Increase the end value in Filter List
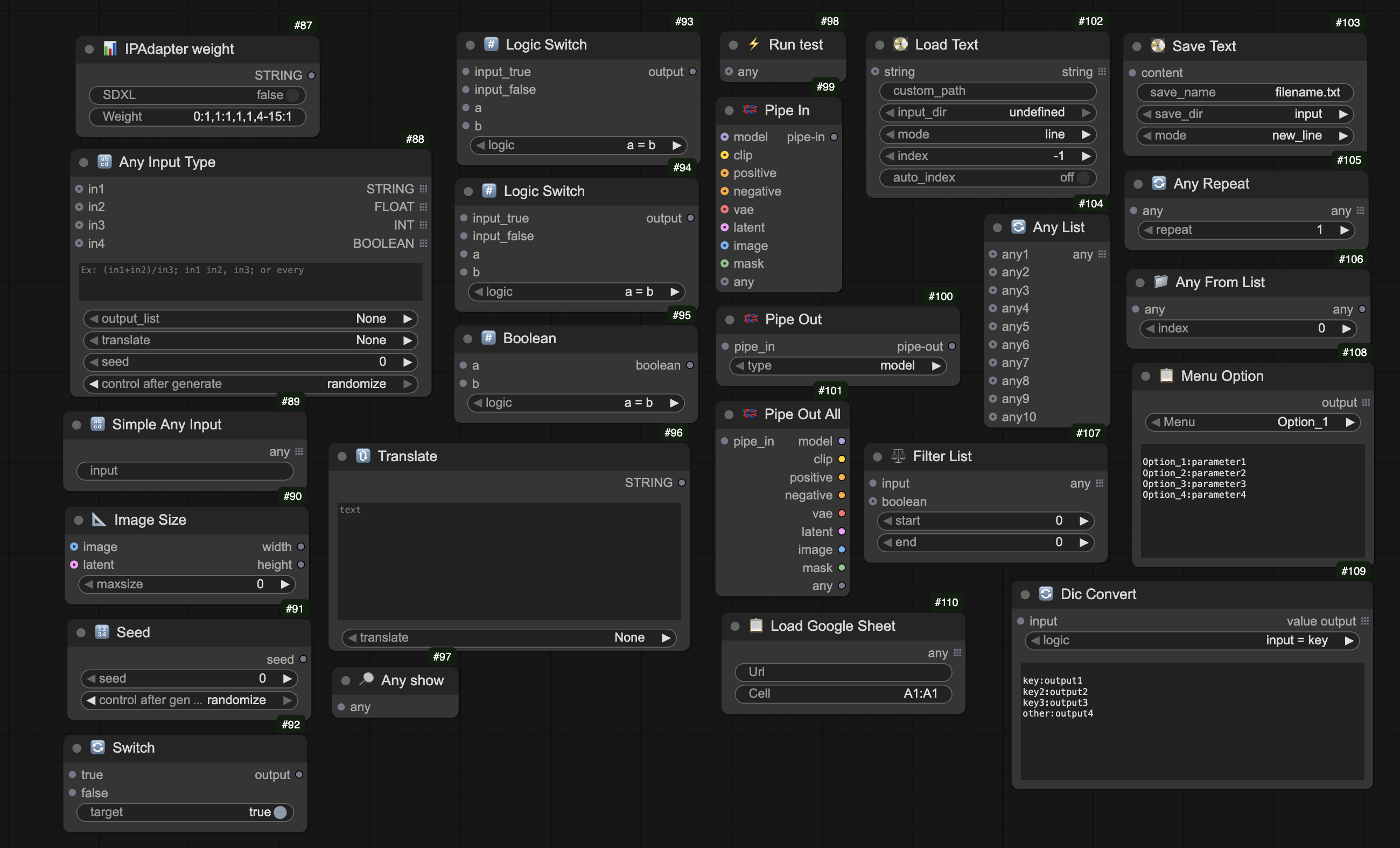Viewport: 1400px width, 848px height. [1083, 542]
